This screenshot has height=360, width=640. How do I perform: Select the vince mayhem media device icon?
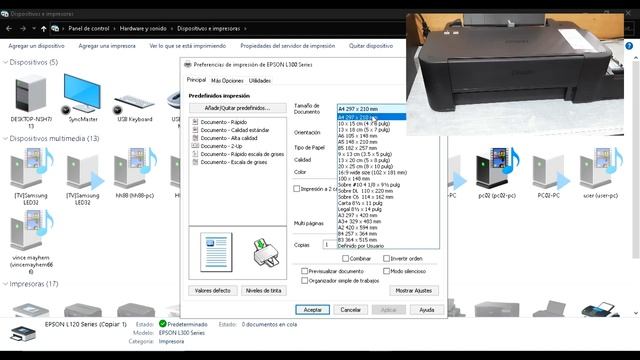click(x=32, y=230)
